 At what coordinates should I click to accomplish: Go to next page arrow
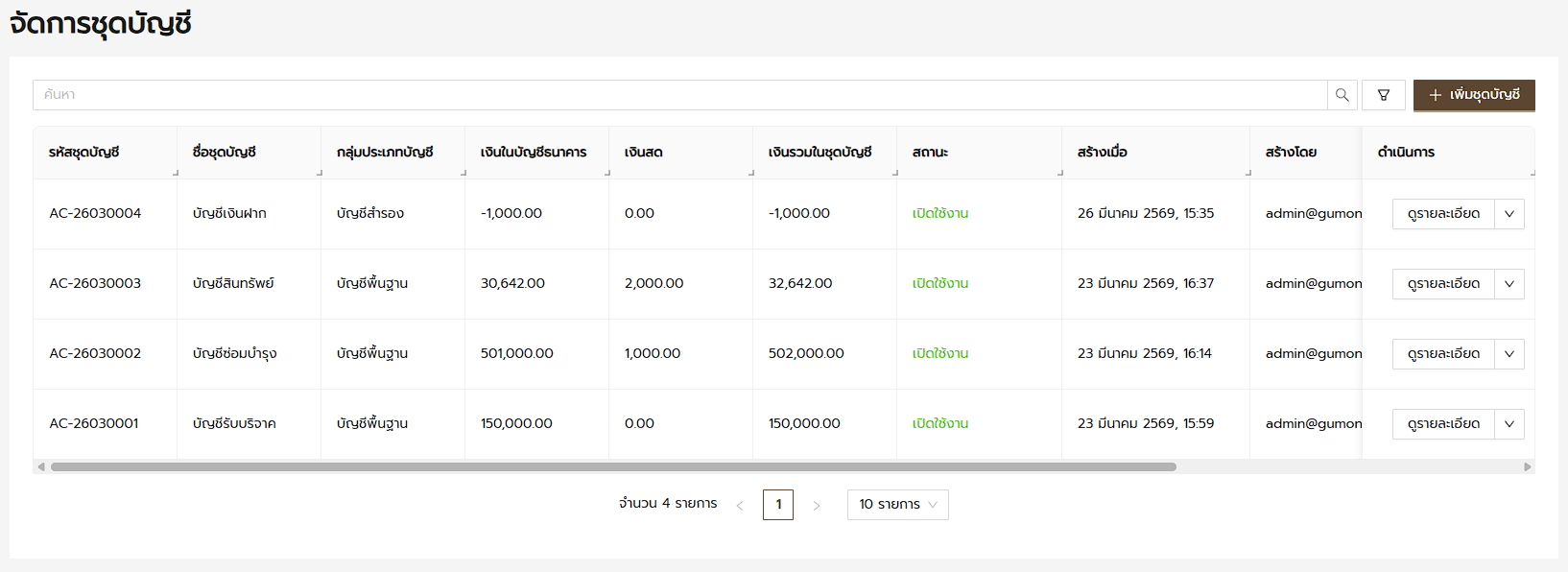pyautogui.click(x=817, y=506)
